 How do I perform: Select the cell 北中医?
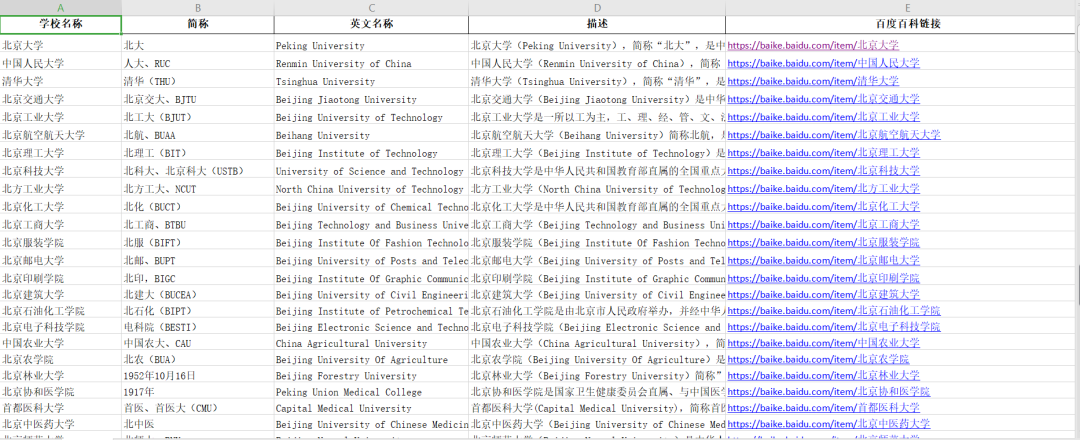[198, 424]
